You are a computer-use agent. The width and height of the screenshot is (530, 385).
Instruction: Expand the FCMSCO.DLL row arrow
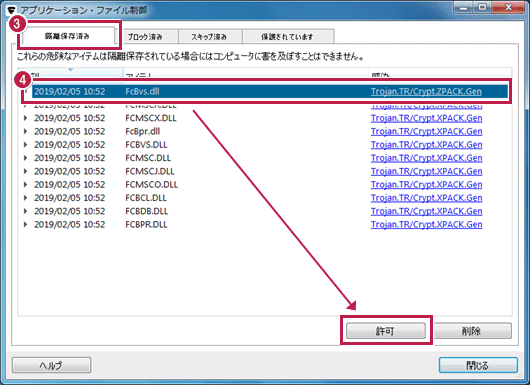[x=25, y=185]
